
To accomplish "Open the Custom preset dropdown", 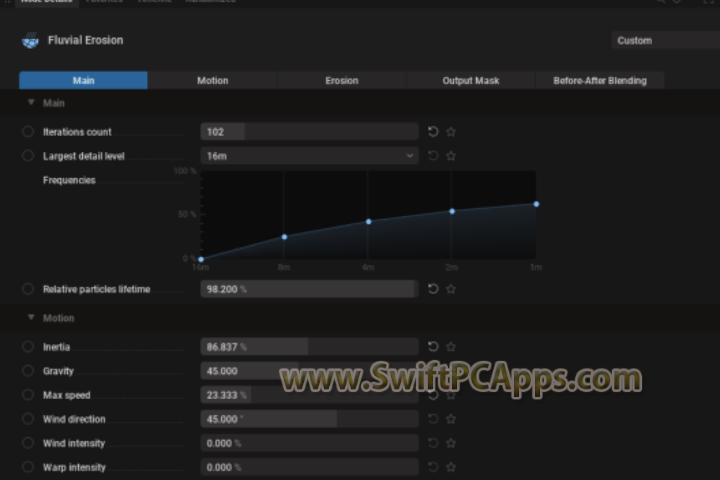I will click(665, 40).
